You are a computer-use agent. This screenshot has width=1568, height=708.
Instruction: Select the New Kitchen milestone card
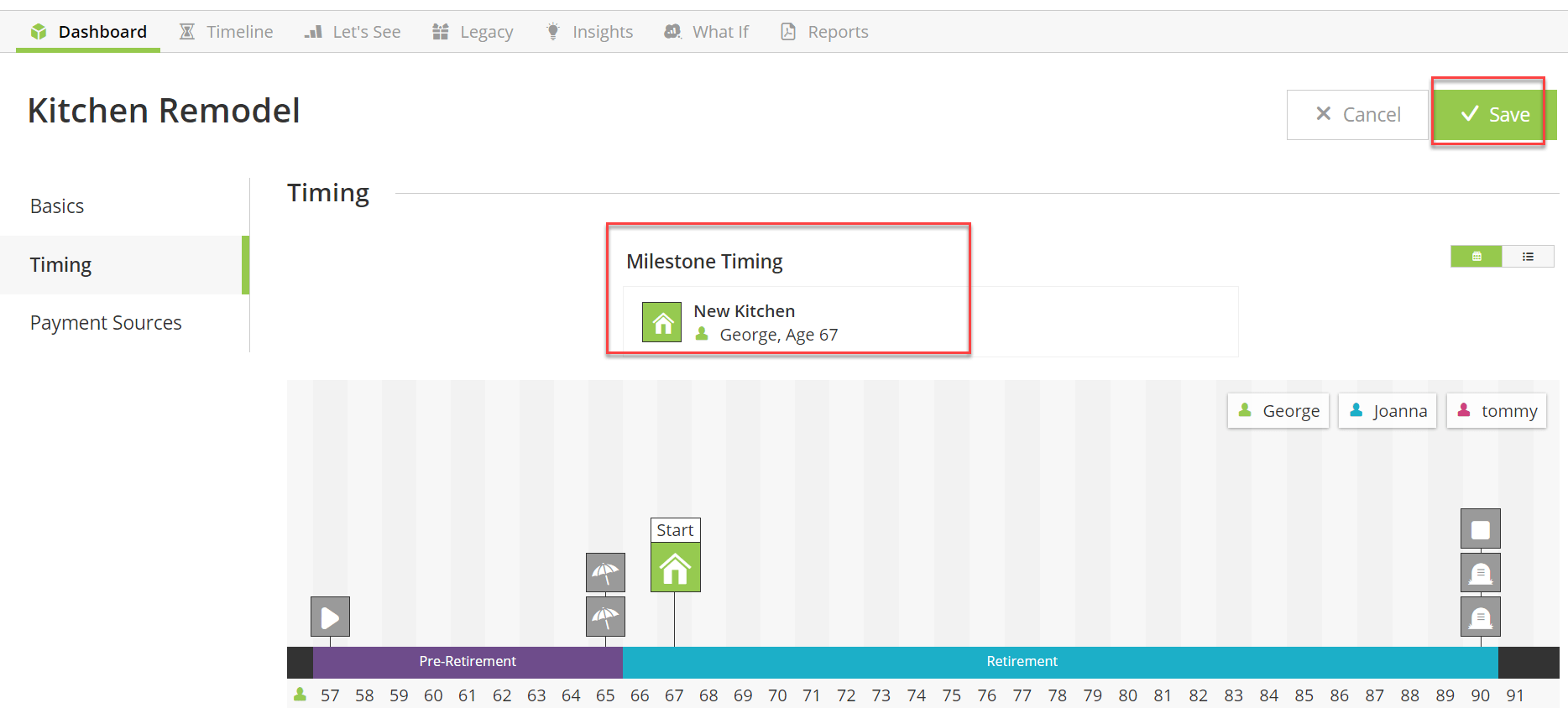coord(930,322)
